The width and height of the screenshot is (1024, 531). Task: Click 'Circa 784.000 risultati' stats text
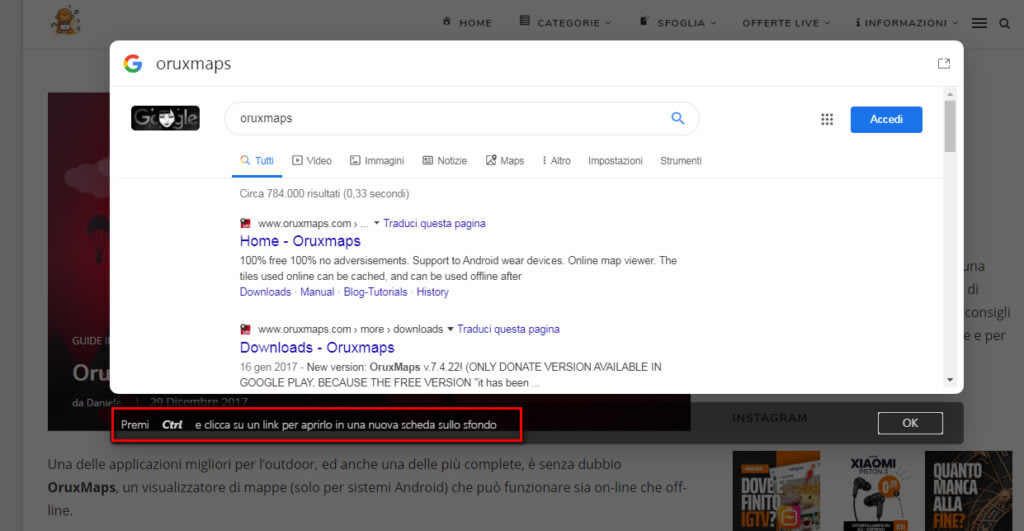tap(324, 194)
